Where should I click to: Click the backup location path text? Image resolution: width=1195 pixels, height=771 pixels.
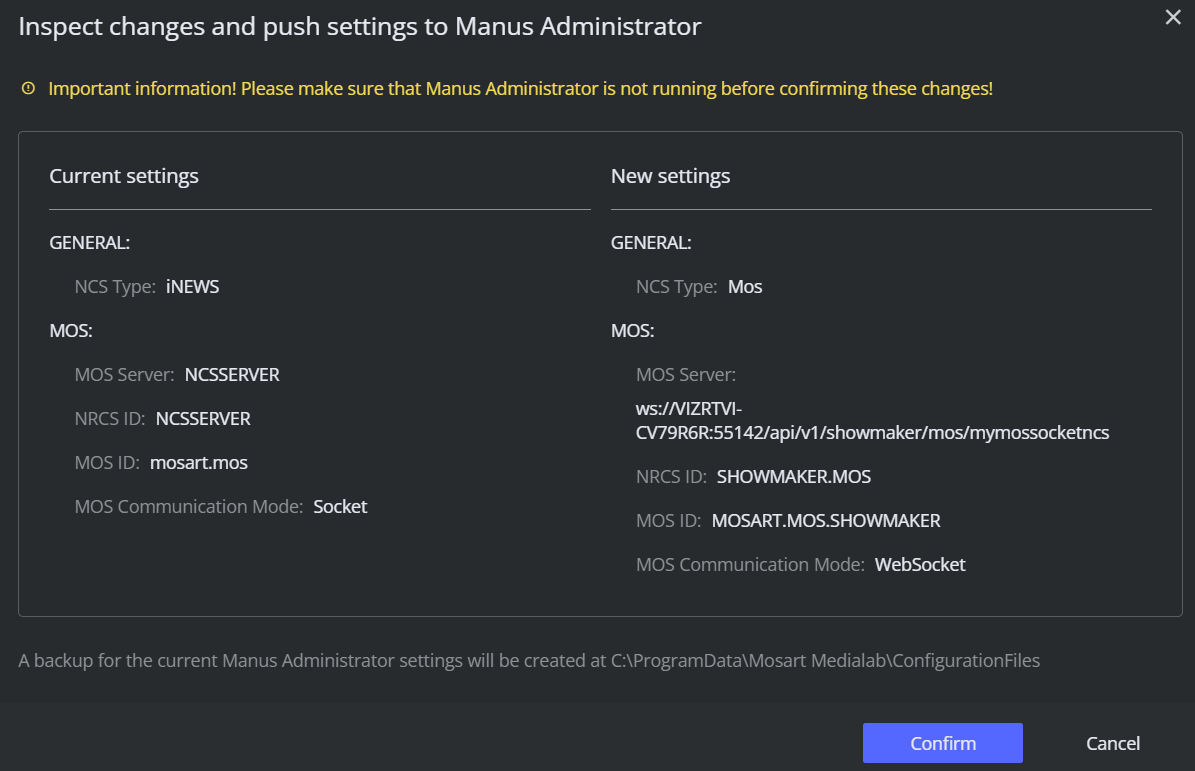point(825,661)
